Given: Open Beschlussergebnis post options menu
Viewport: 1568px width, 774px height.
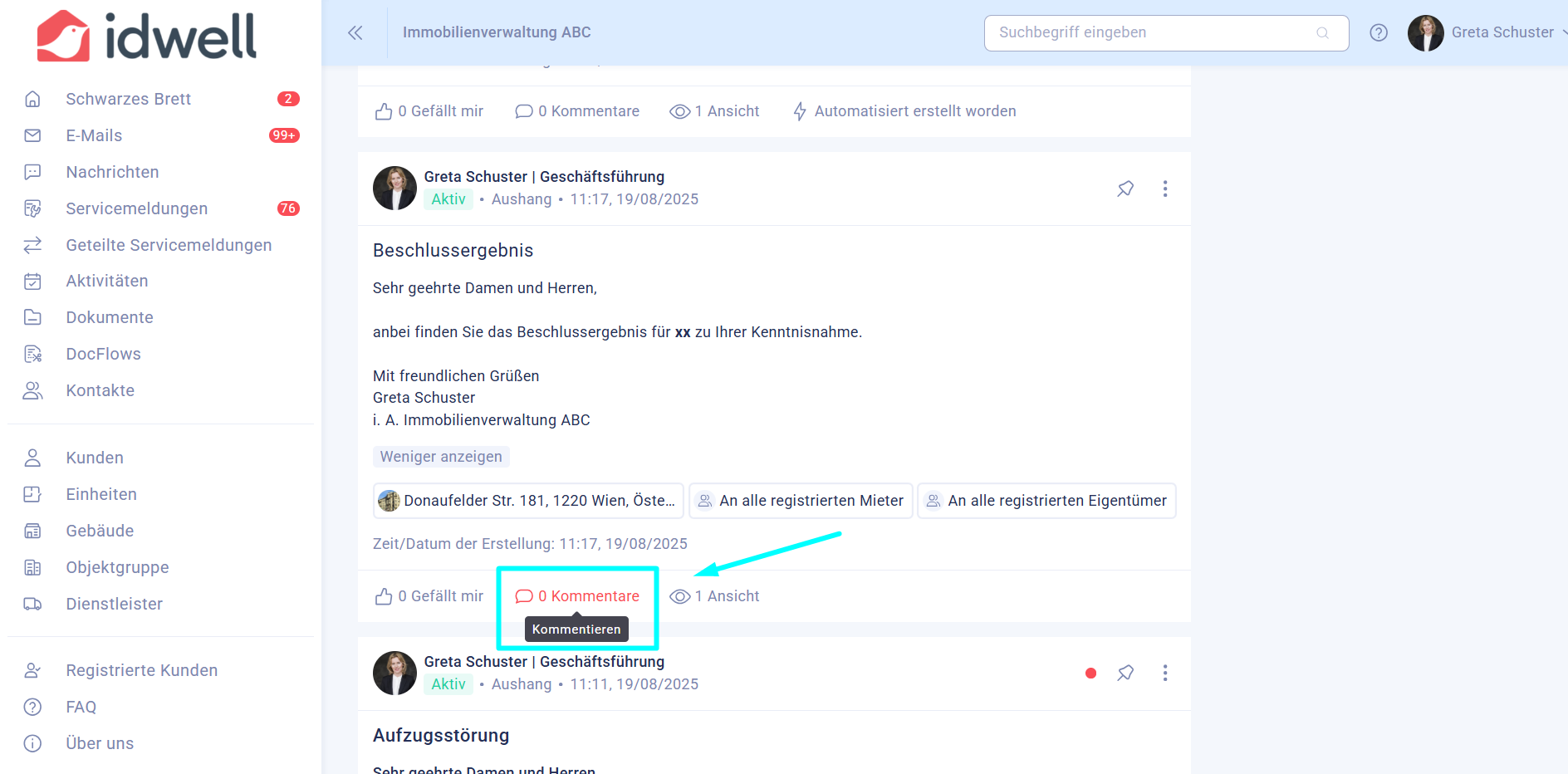Looking at the screenshot, I should pos(1165,189).
